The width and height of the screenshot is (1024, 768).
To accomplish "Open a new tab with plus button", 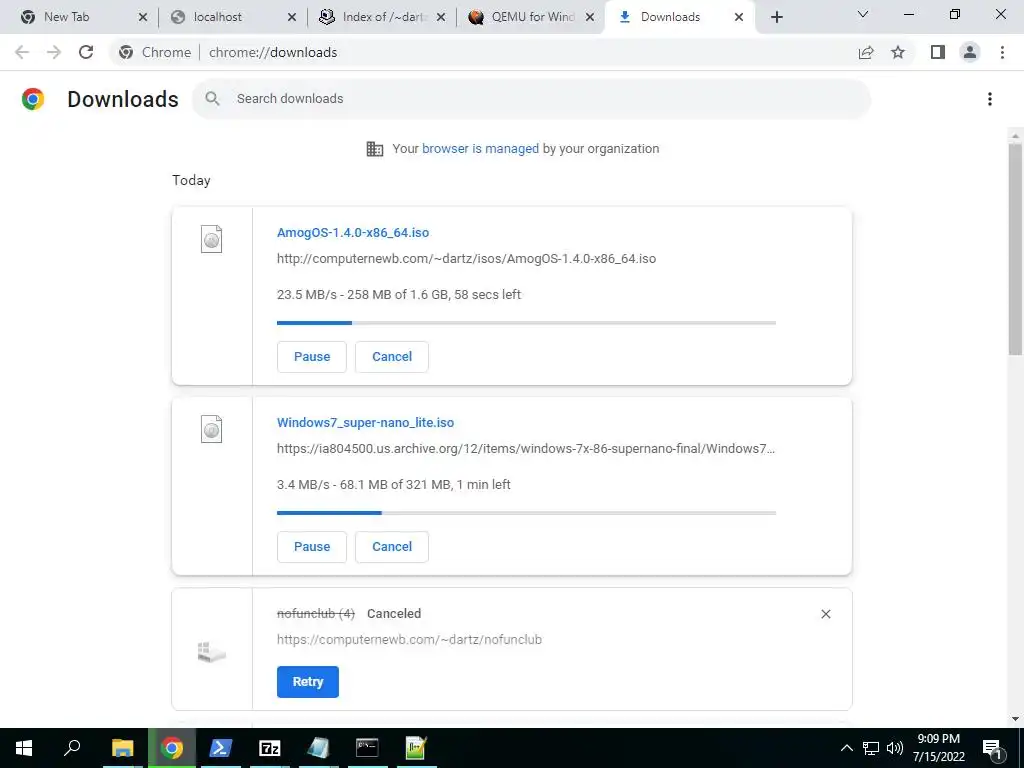I will click(776, 17).
